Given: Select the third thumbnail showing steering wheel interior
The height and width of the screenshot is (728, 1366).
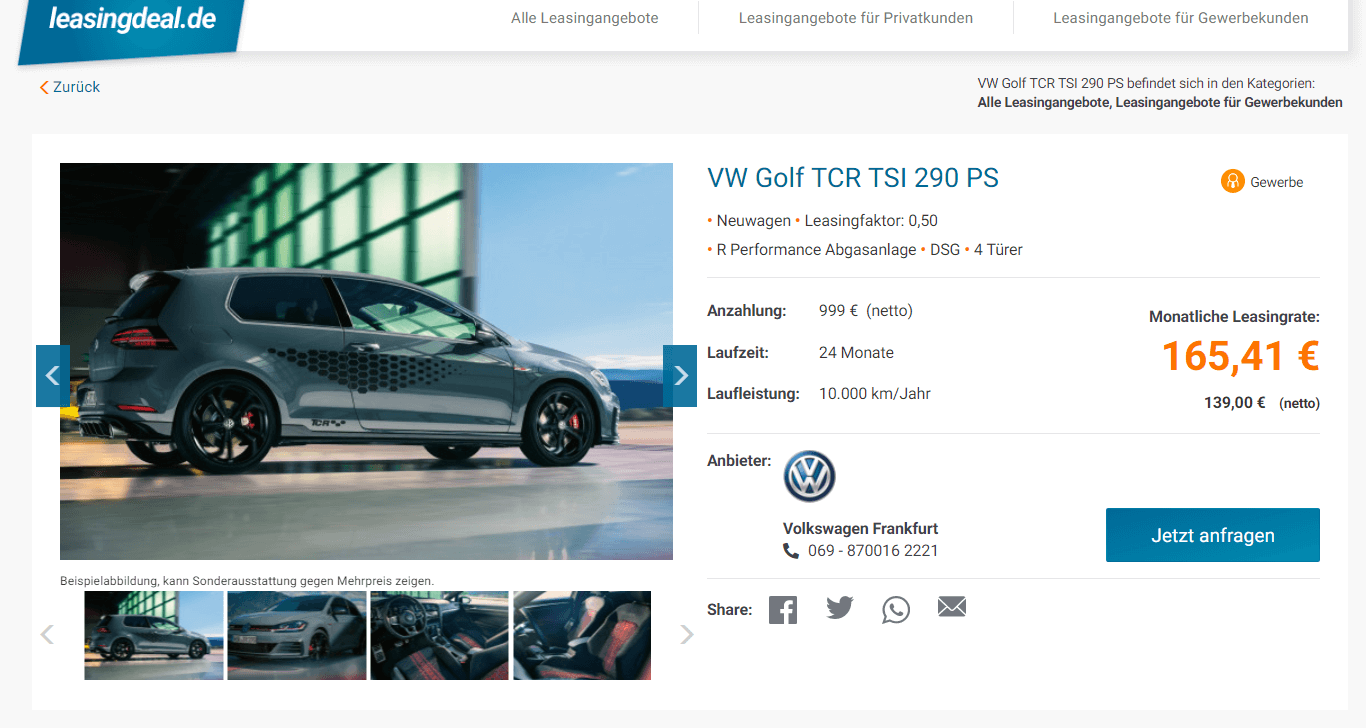Looking at the screenshot, I should [440, 635].
